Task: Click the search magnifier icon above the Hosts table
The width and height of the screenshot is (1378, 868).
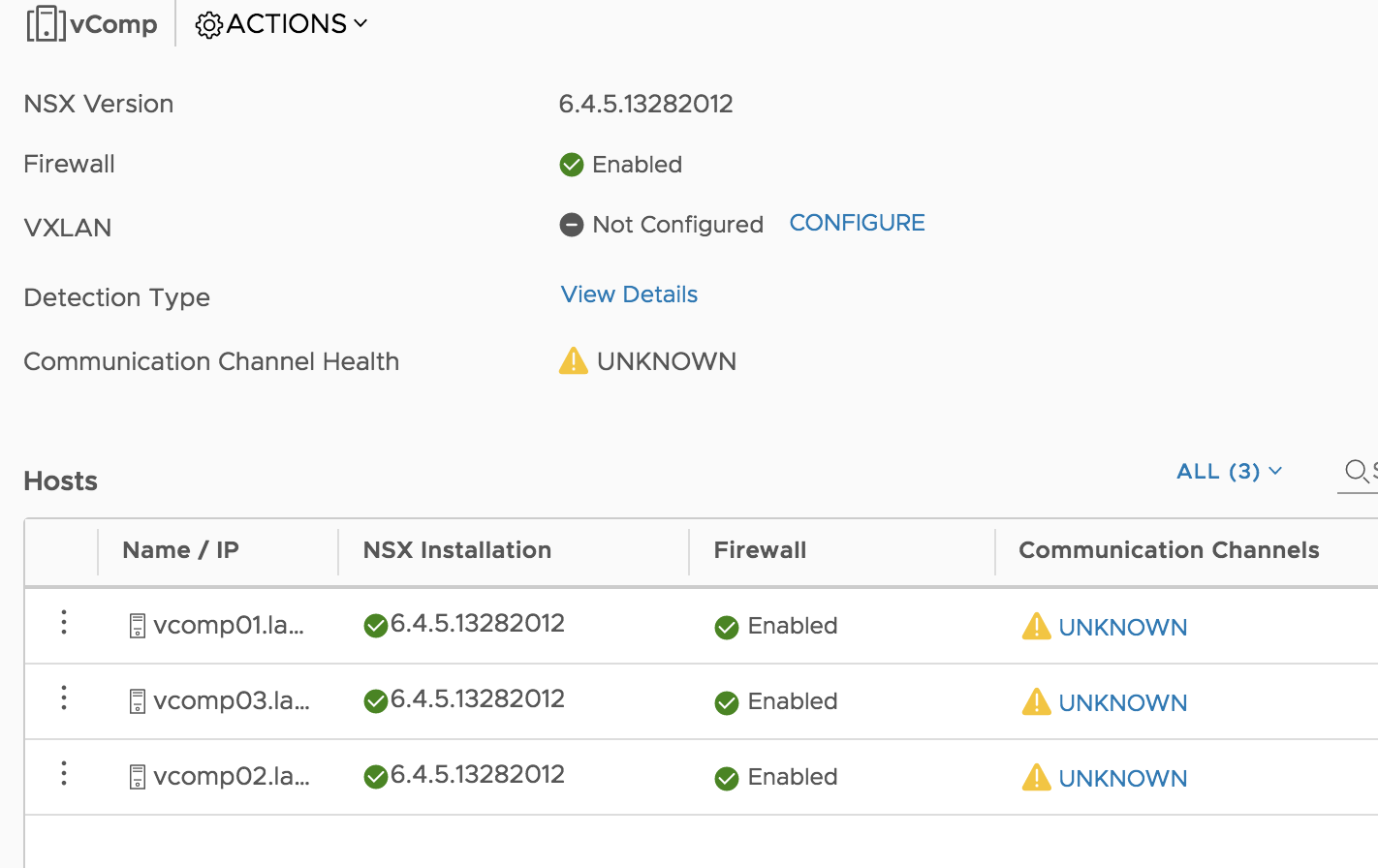Action: pos(1356,472)
